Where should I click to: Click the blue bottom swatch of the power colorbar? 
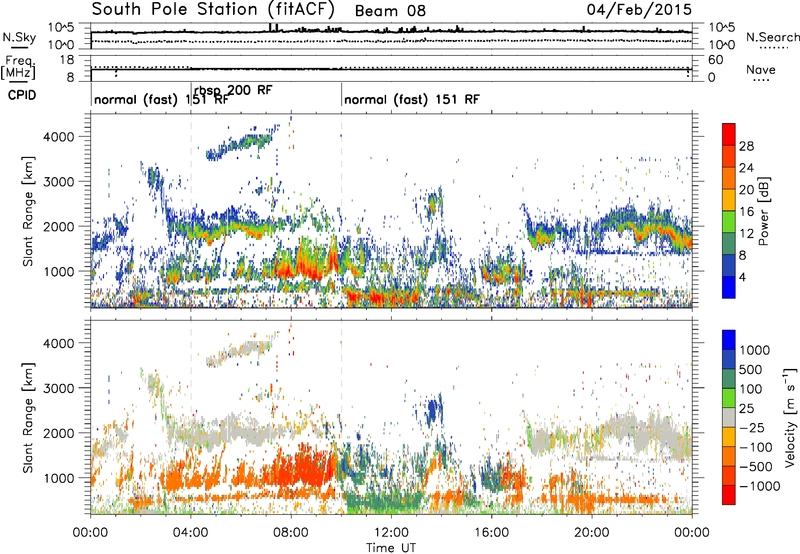tap(729, 287)
